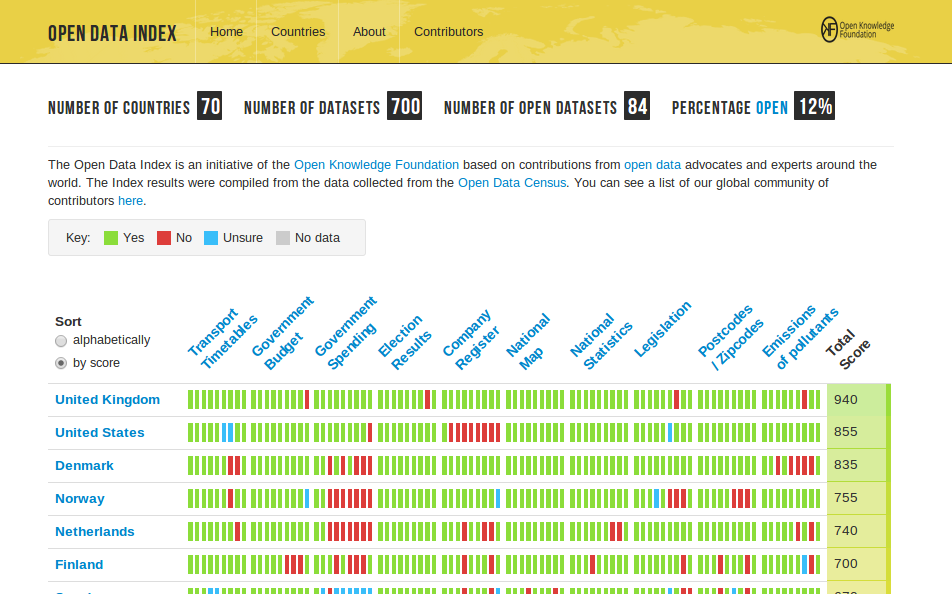
Task: Visit the Open Data Census link
Action: (x=512, y=183)
